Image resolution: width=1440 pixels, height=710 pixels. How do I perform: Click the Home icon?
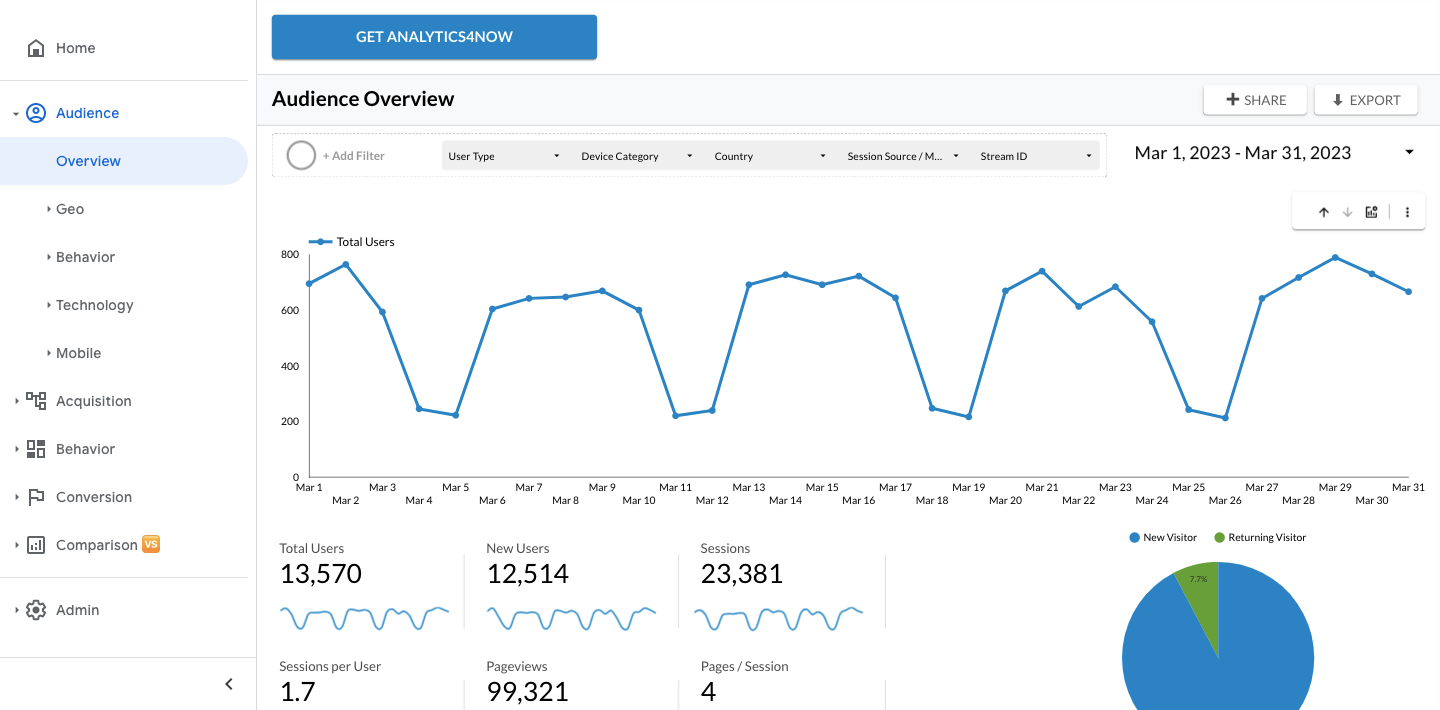tap(36, 47)
